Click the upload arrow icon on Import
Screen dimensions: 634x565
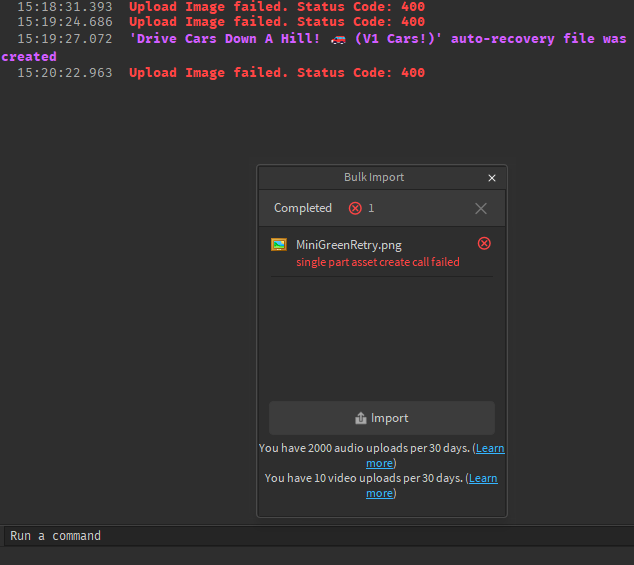point(361,419)
